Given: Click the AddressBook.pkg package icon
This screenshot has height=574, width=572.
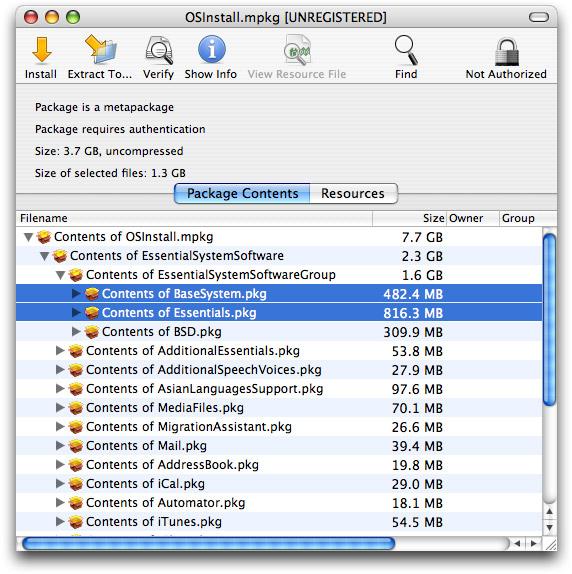Looking at the screenshot, I should pyautogui.click(x=76, y=465).
